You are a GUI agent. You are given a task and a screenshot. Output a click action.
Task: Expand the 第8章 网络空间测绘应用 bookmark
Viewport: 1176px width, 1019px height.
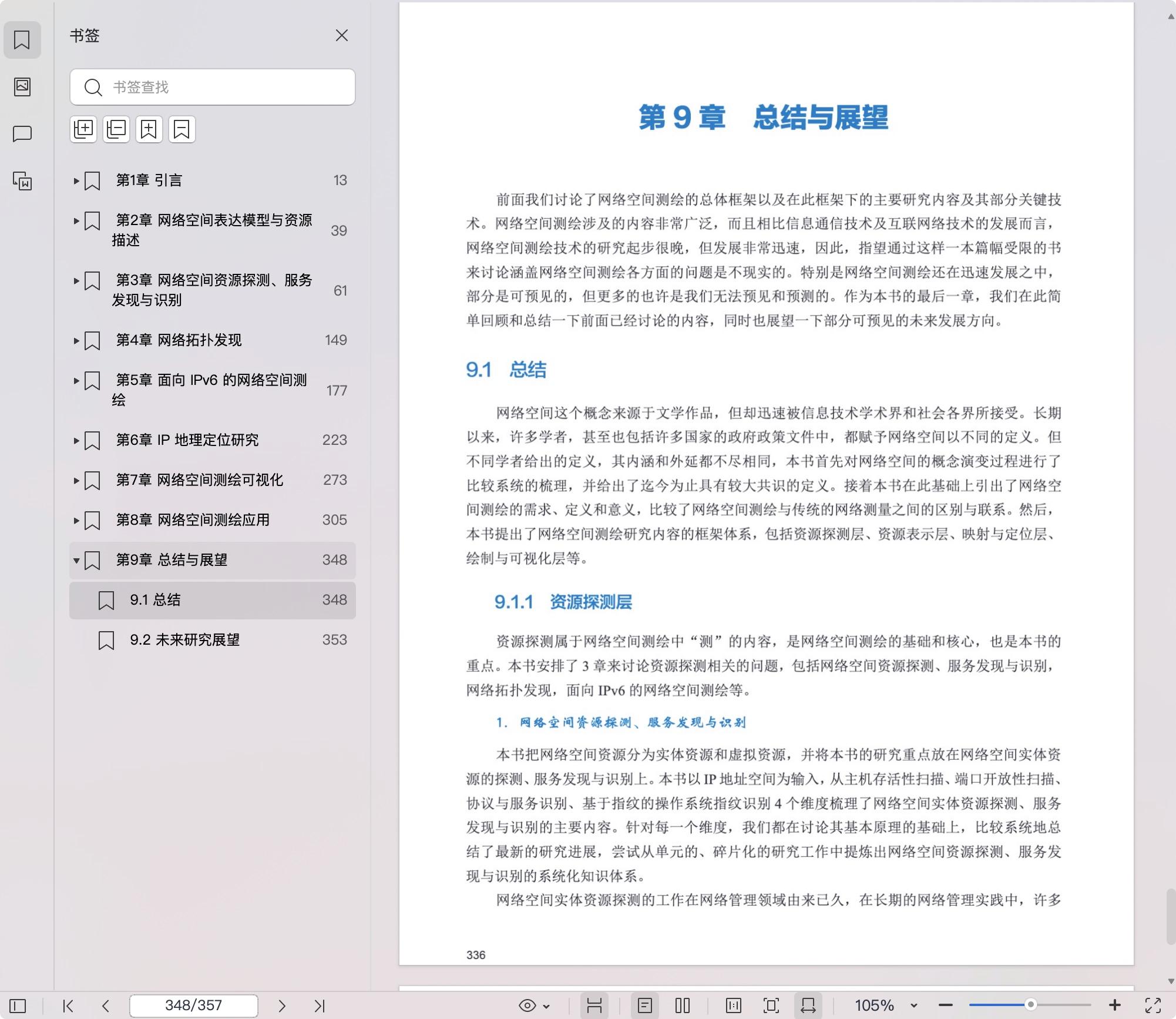(76, 520)
